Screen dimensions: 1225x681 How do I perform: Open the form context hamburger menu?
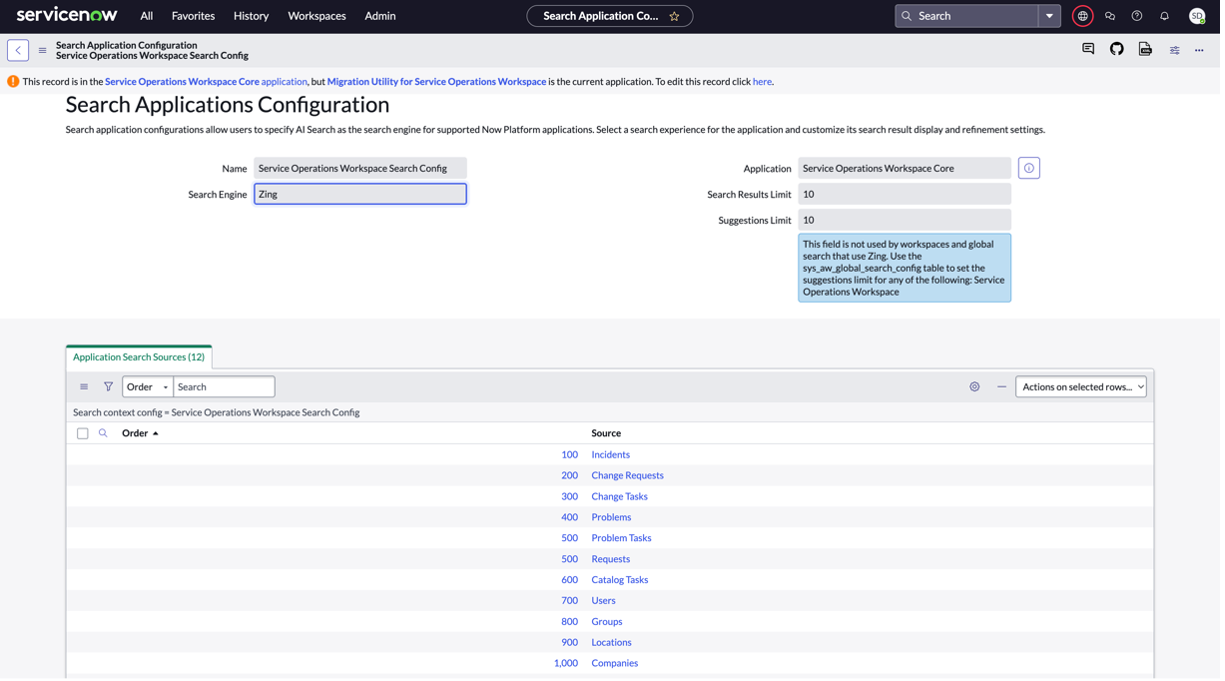coord(42,50)
